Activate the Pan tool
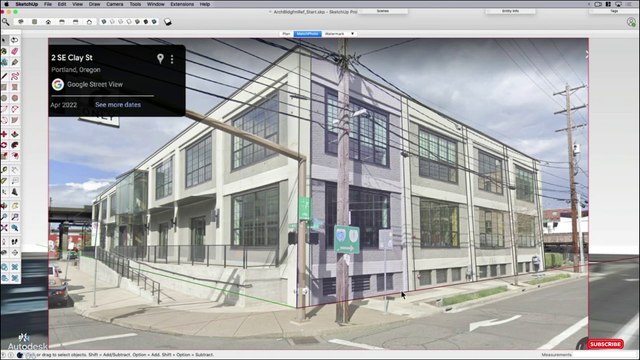Image resolution: width=640 pixels, height=360 pixels. pyautogui.click(x=15, y=206)
